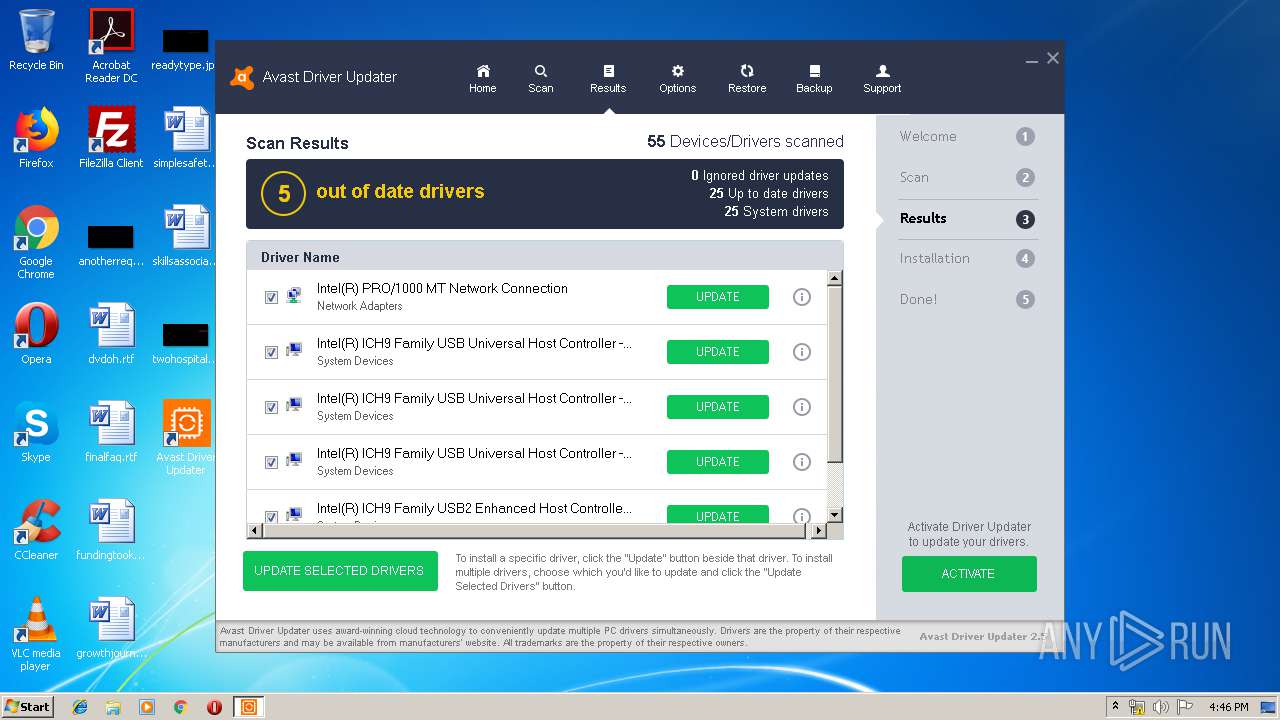Click the driver list scroll-up arrow

pos(835,278)
